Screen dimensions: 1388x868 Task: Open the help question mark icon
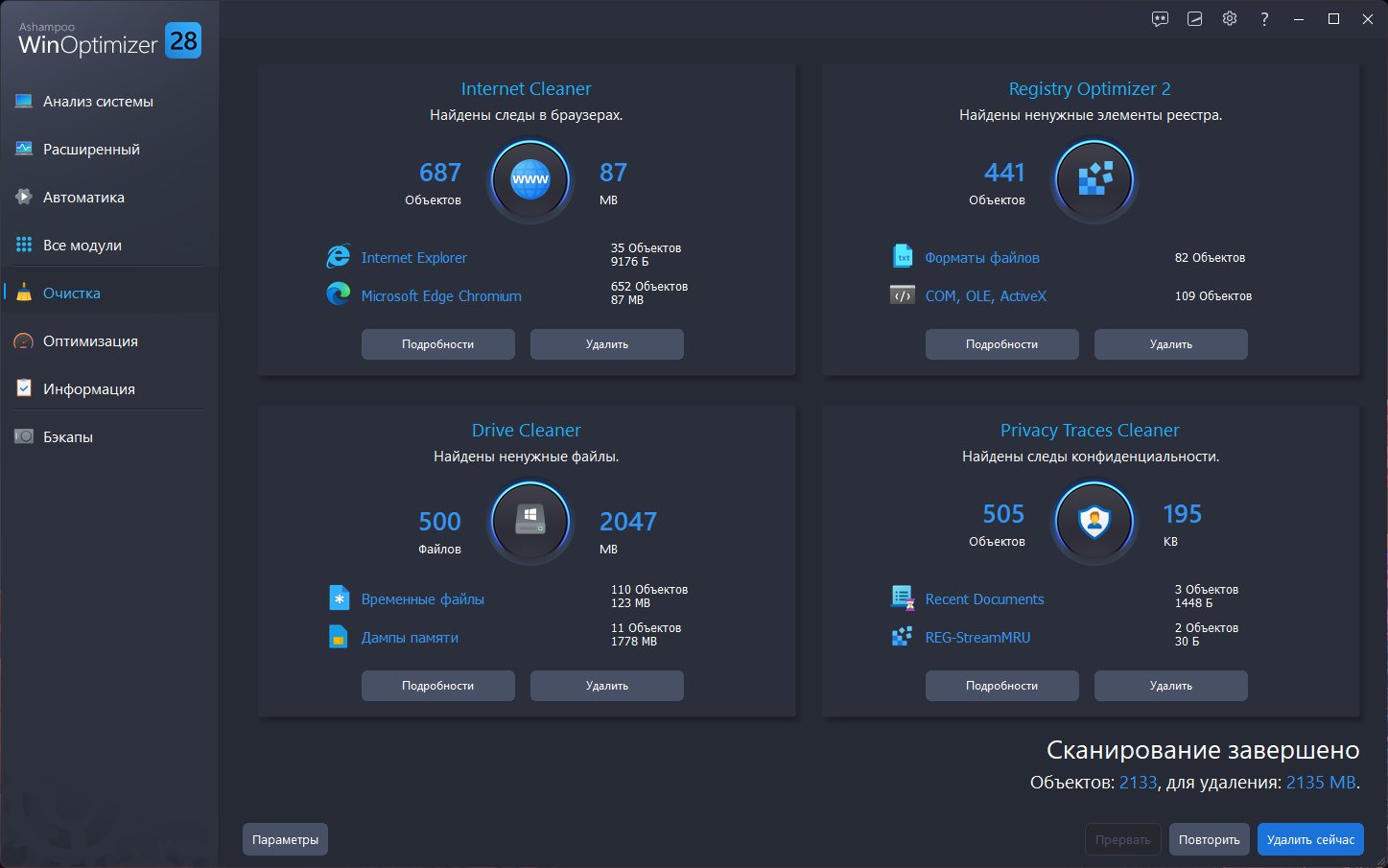pos(1264,19)
